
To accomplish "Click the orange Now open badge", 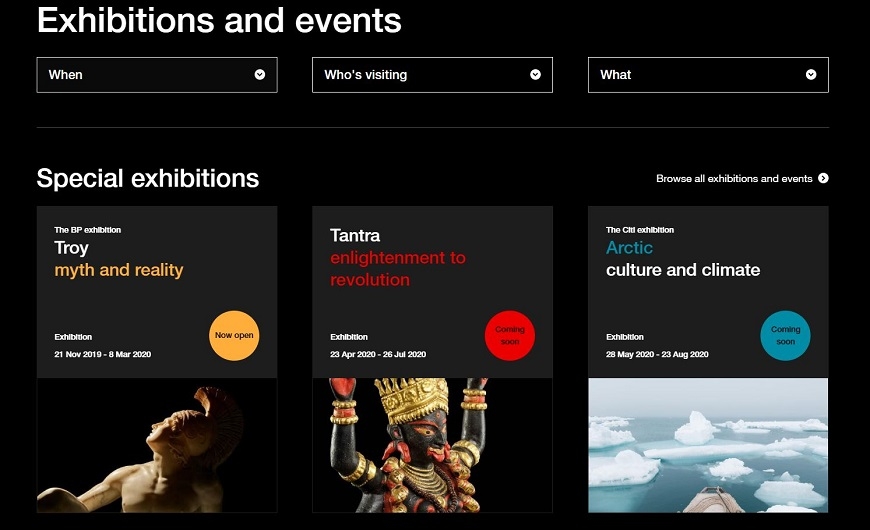I will tap(234, 336).
